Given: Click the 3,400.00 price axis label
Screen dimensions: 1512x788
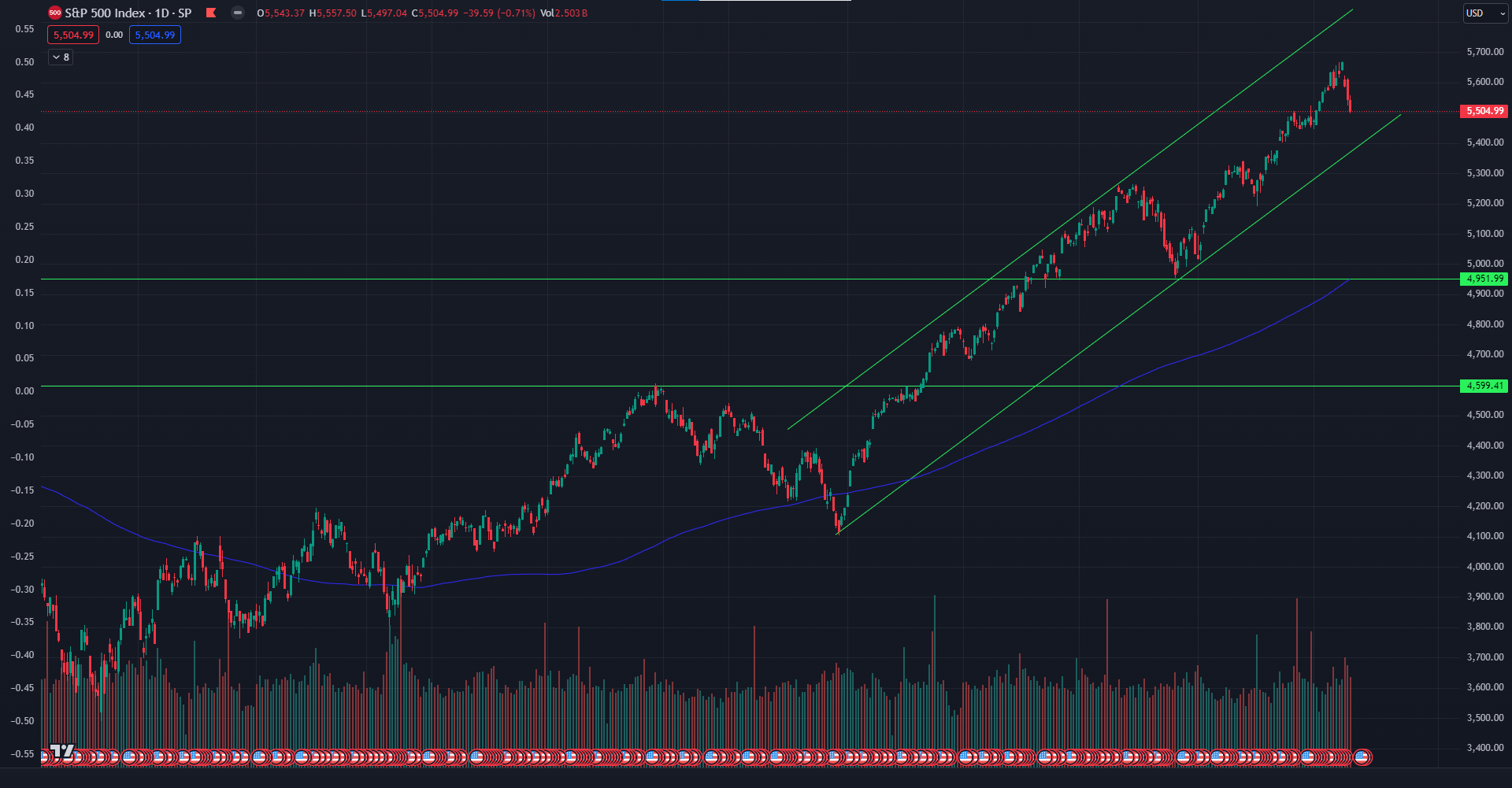Looking at the screenshot, I should click(x=1485, y=748).
